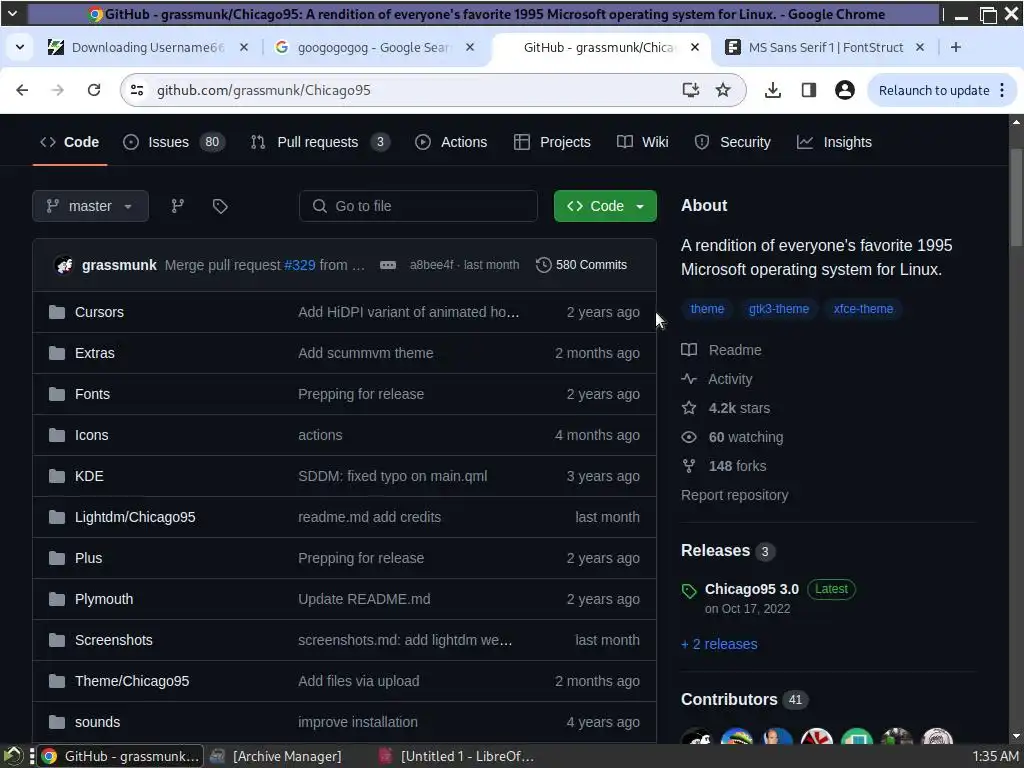Switch to the Downloading Username66 tab

[x=148, y=47]
